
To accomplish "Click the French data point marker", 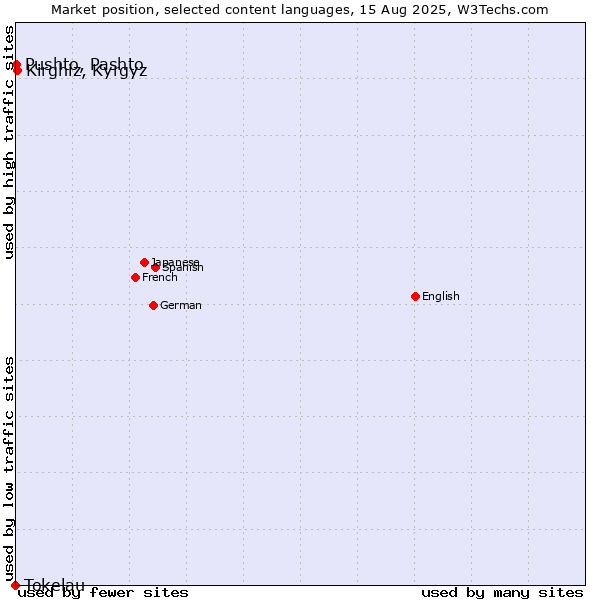I will click(135, 277).
